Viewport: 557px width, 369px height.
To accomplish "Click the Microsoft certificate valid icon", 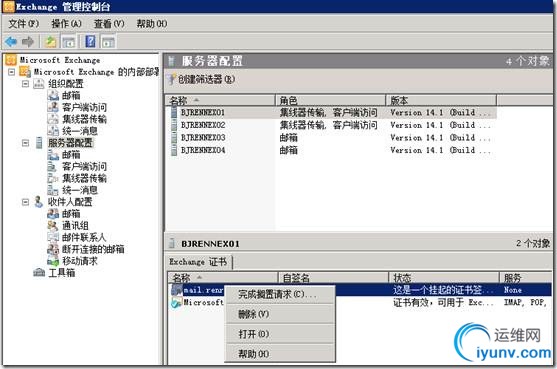I will coord(176,303).
